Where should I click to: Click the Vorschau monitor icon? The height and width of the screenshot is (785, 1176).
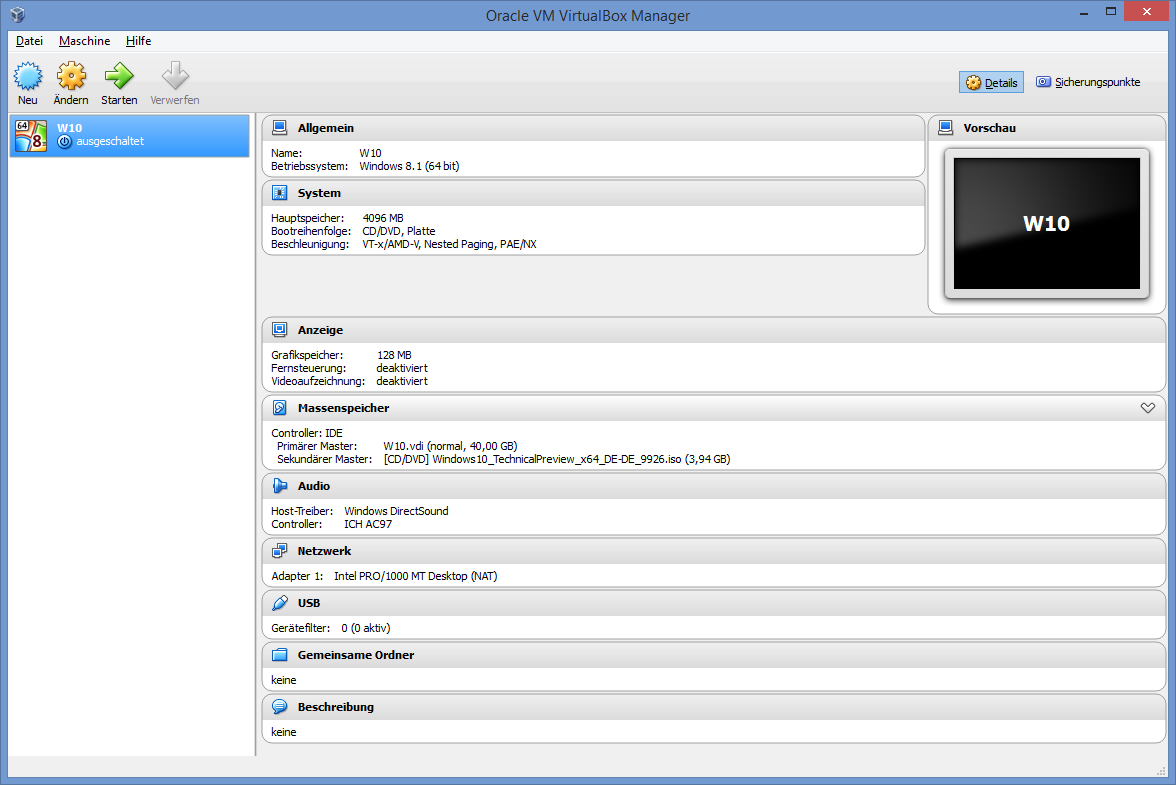(x=946, y=127)
